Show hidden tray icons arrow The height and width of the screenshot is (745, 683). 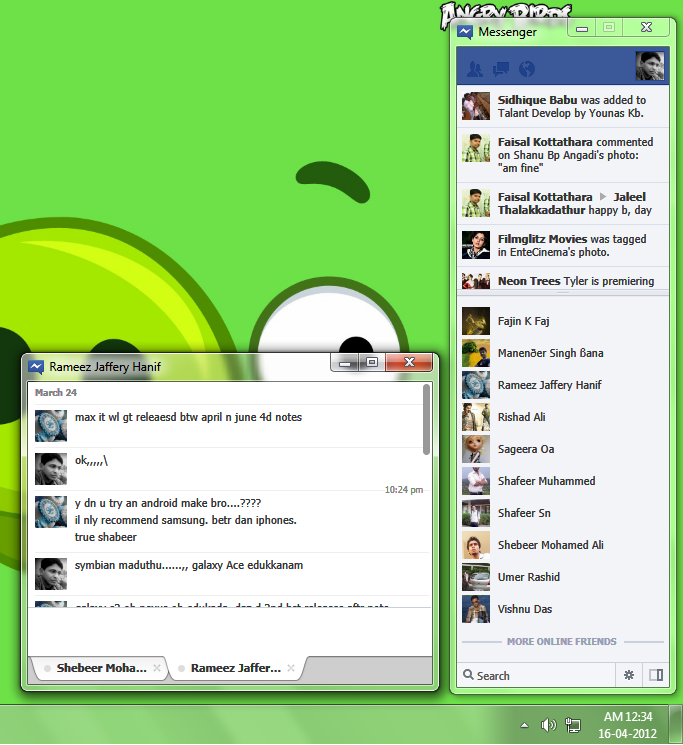524,725
